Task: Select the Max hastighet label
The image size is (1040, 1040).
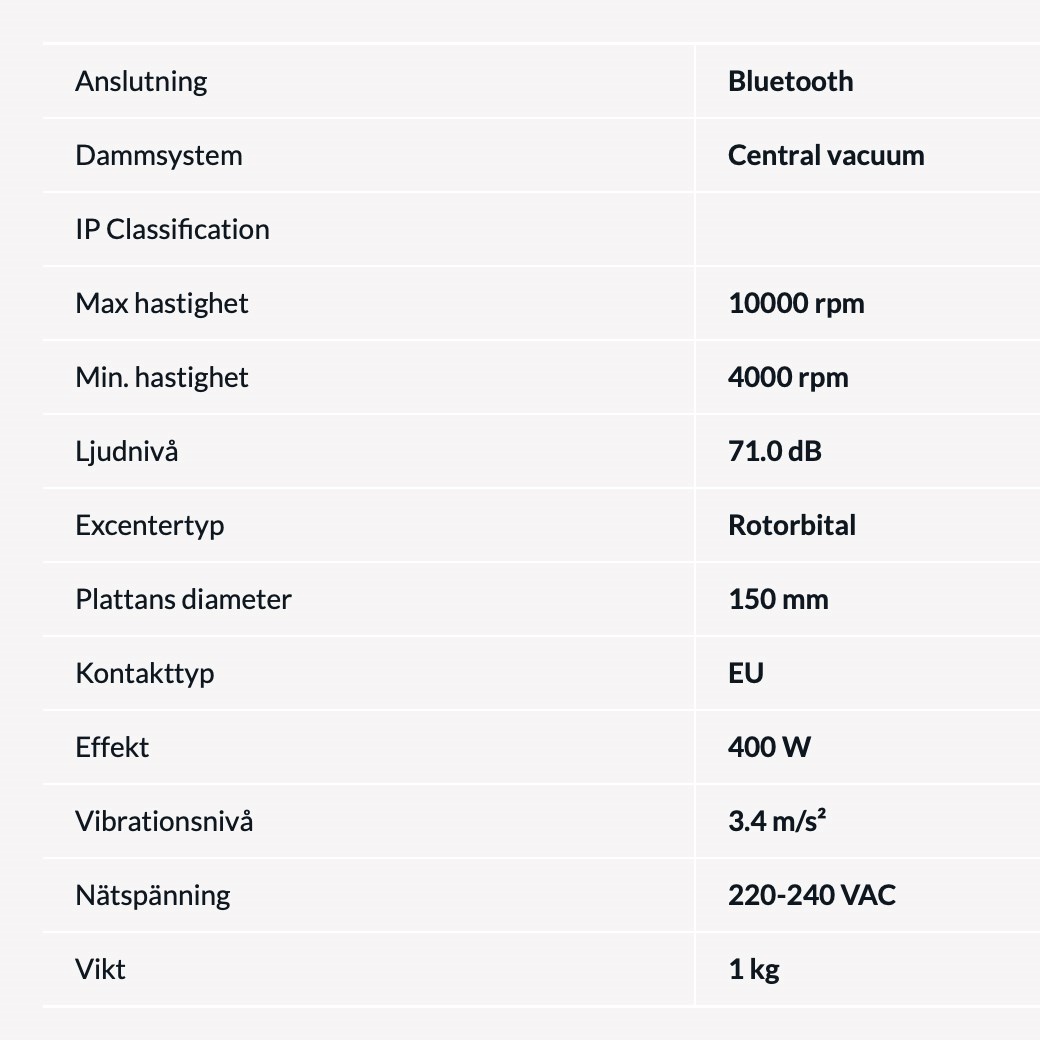Action: click(x=162, y=304)
